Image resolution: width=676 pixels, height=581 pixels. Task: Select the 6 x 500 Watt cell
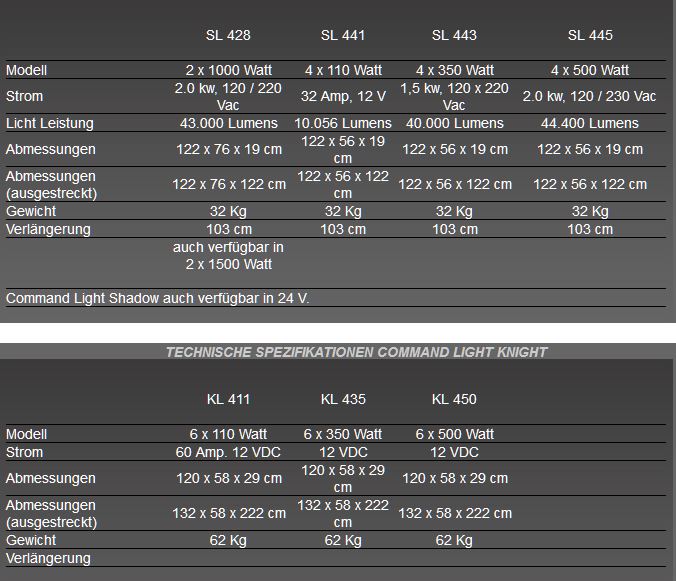pyautogui.click(x=454, y=434)
